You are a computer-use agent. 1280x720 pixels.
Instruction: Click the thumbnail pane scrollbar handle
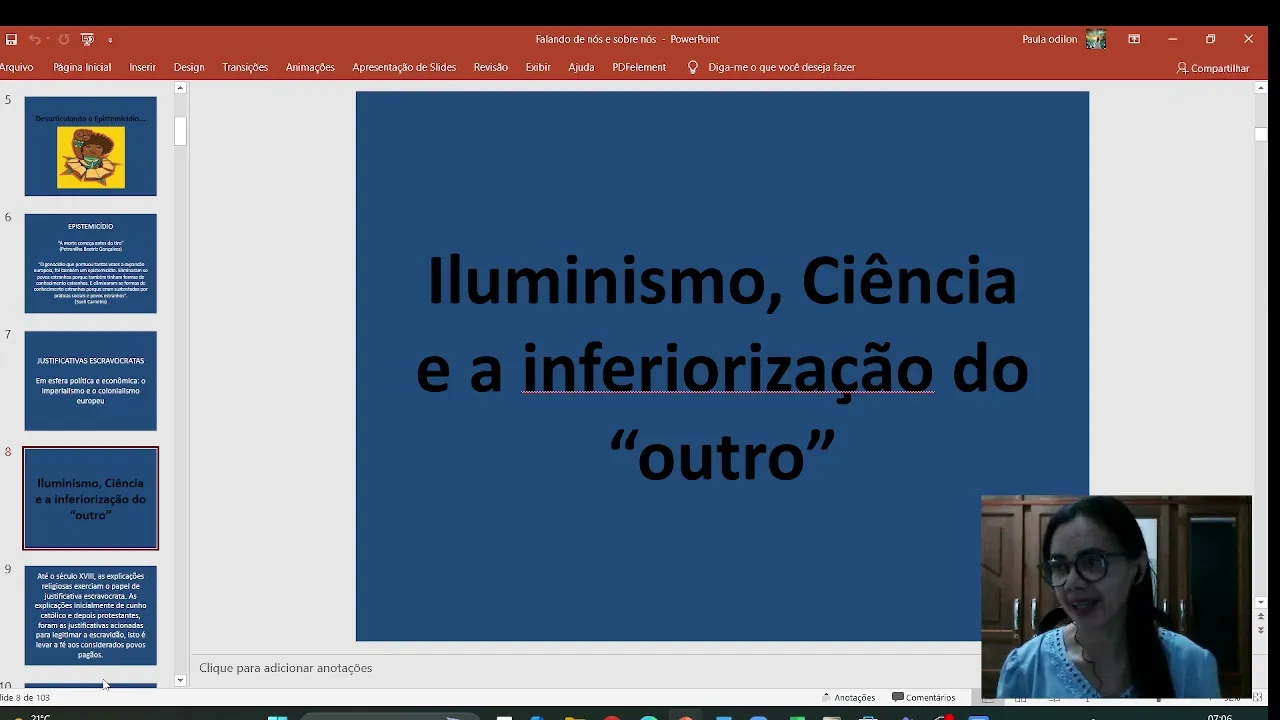point(180,131)
